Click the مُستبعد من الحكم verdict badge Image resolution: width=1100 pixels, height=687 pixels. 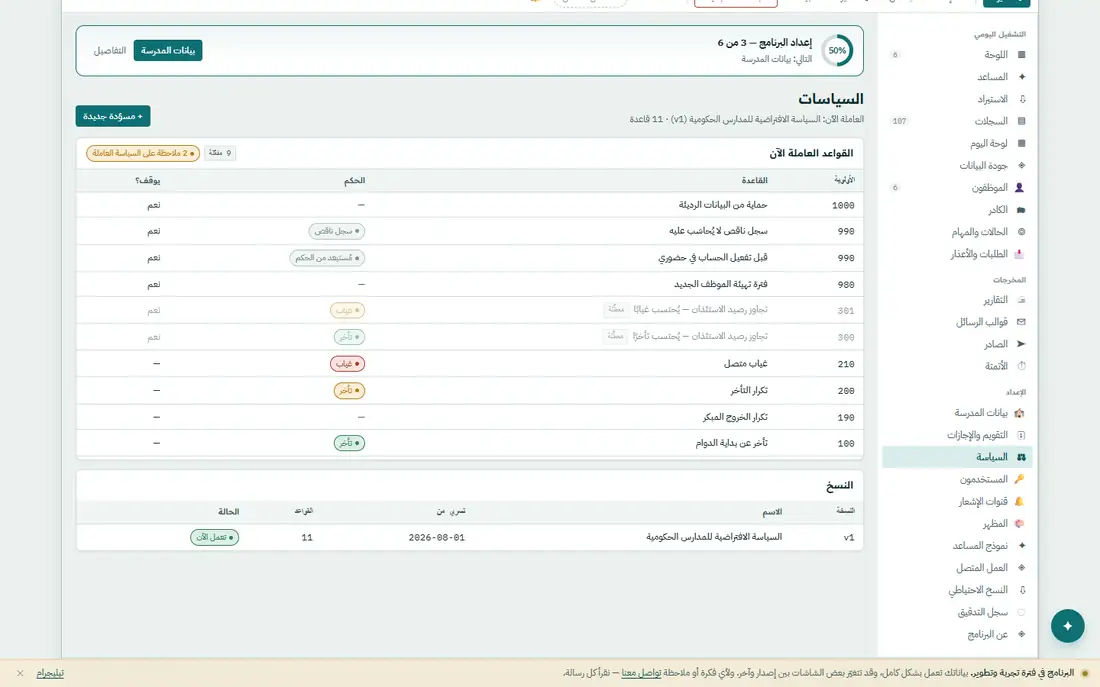click(x=328, y=258)
